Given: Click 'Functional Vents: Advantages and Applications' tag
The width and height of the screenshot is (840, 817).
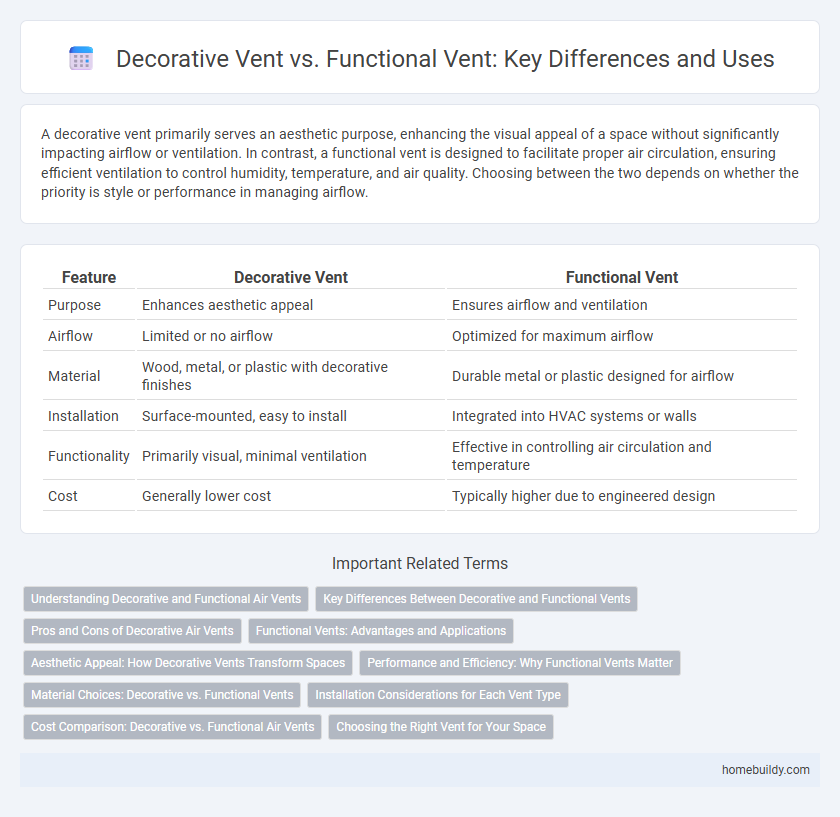Looking at the screenshot, I should (381, 631).
